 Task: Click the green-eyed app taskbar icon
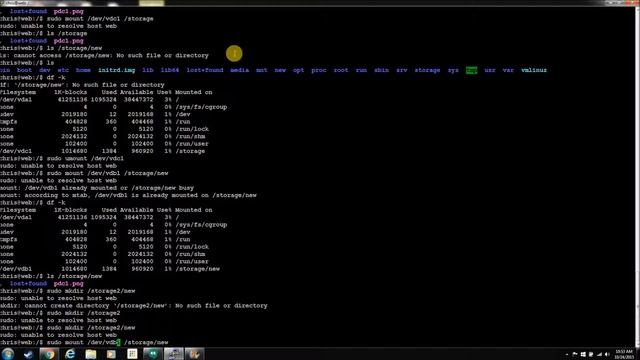153,354
